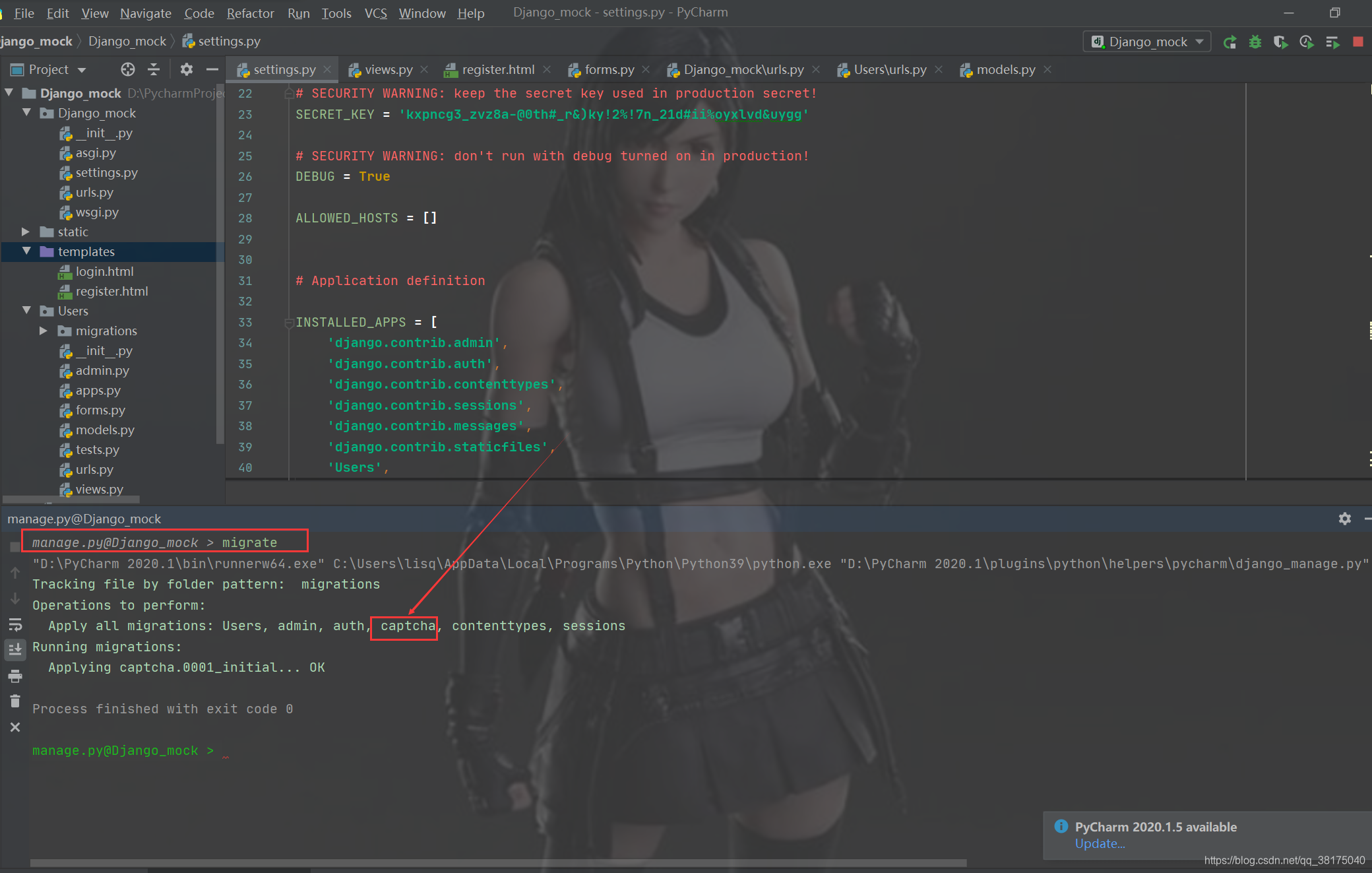Click the Debug bug icon in toolbar
Image resolution: width=1372 pixels, height=873 pixels.
1255,42
